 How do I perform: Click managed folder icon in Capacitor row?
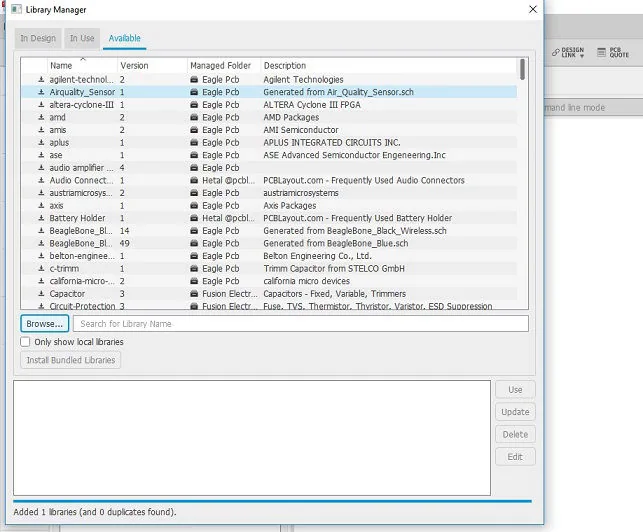tap(194, 294)
